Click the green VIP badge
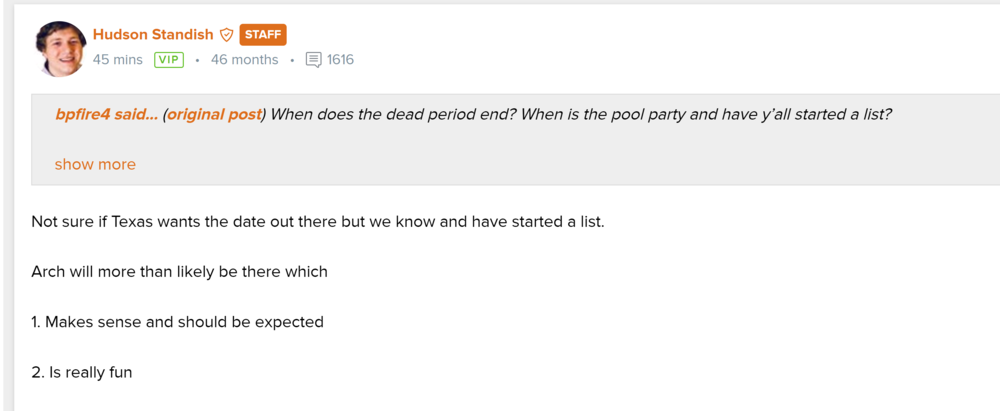This screenshot has width=1000, height=411. [x=169, y=60]
